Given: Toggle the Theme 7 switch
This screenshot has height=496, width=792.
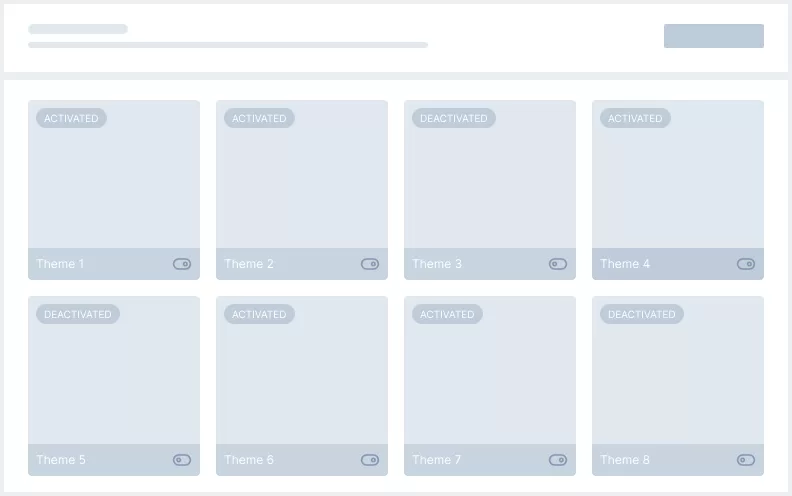Looking at the screenshot, I should pos(558,460).
